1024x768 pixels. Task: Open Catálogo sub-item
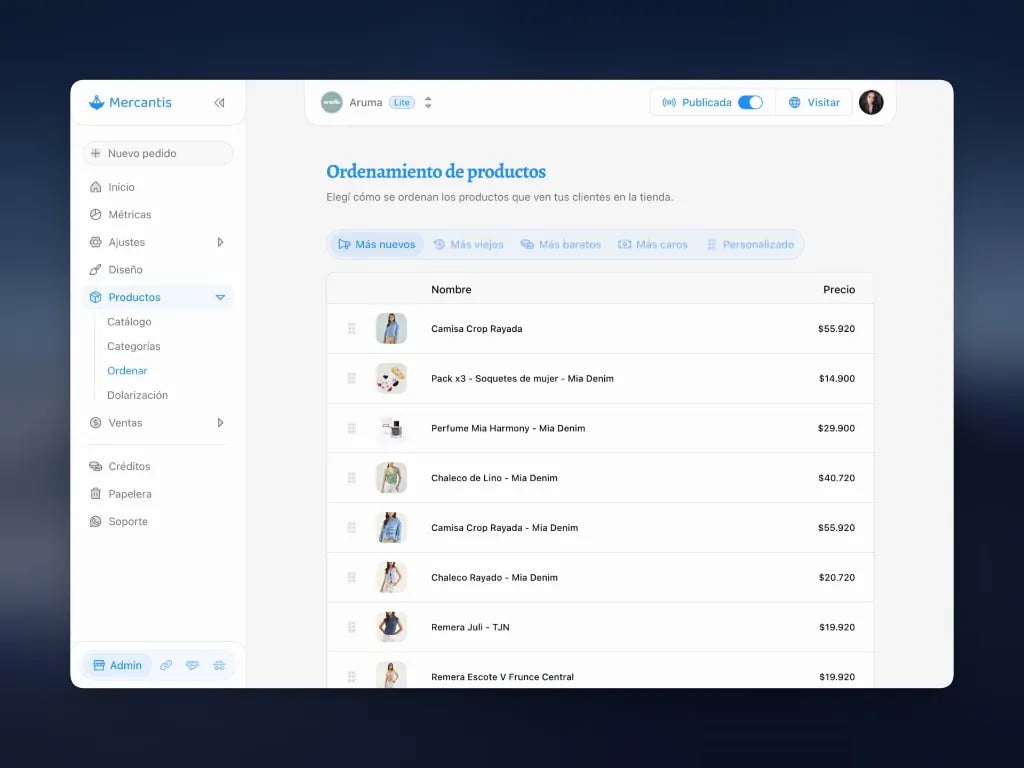[x=129, y=322]
